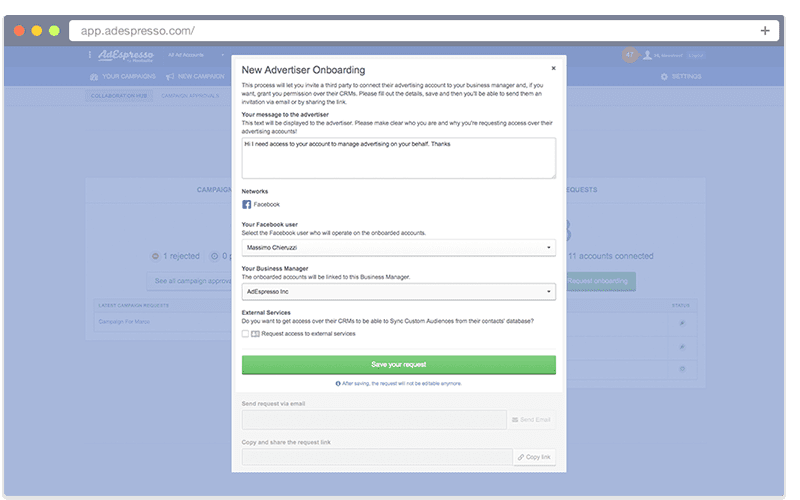The height and width of the screenshot is (500, 800).
Task: Click the browser new tab plus icon
Action: 765,31
